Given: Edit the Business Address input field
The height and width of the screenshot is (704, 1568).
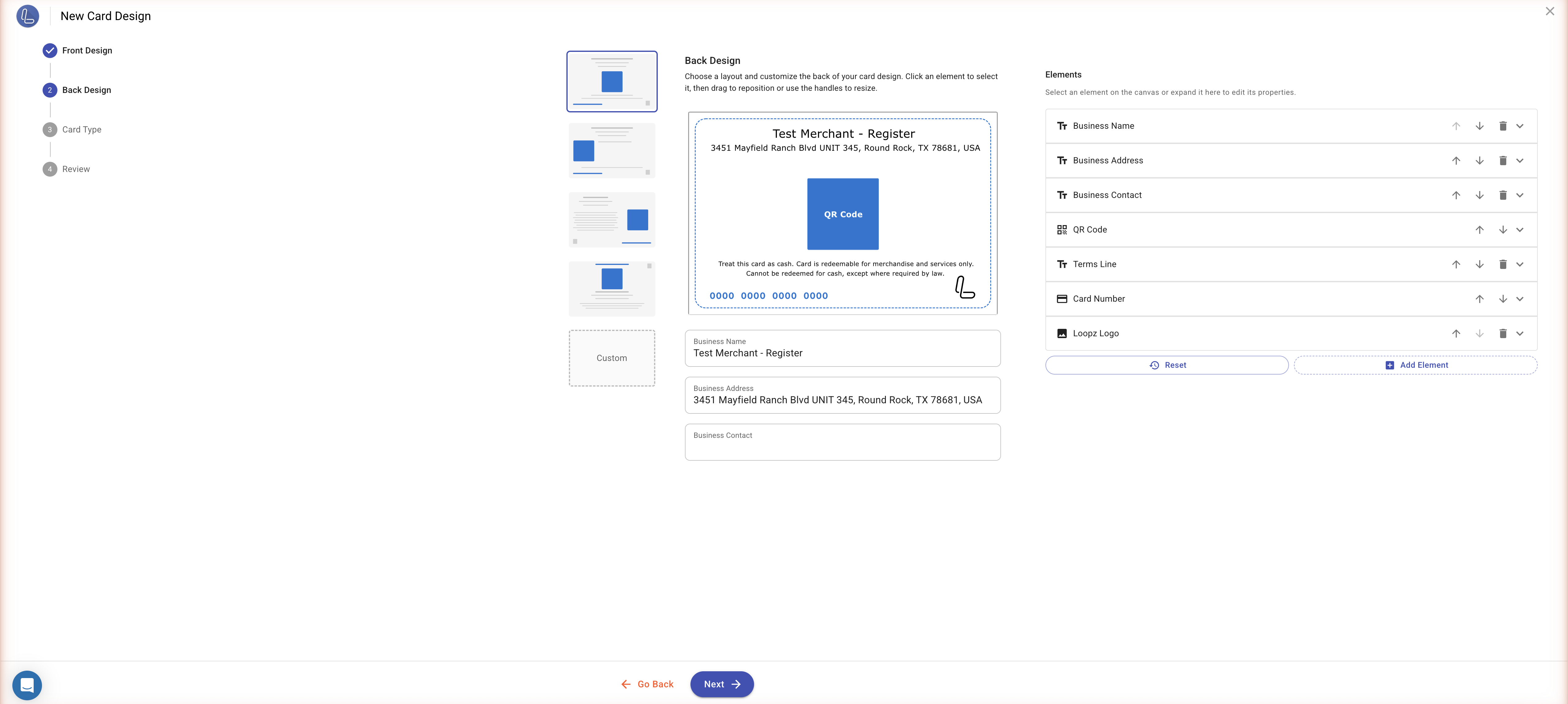Looking at the screenshot, I should click(842, 395).
